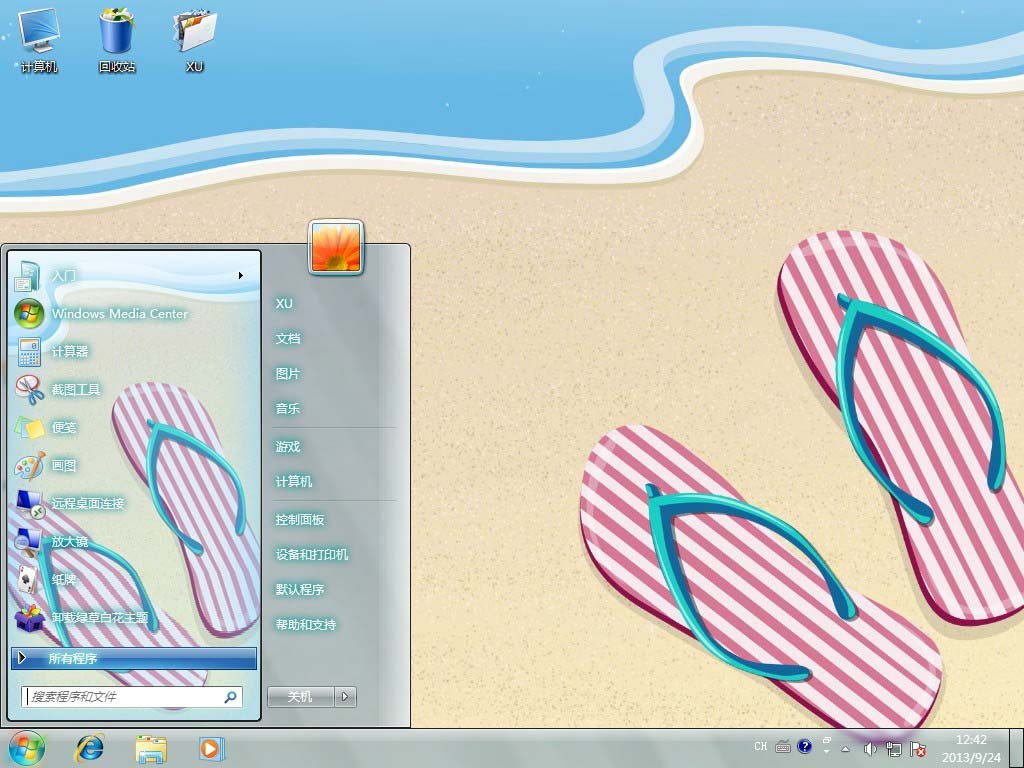This screenshot has width=1024, height=768.
Task: Expand the Getting Started (入门) submenu arrow
Action: (240, 276)
